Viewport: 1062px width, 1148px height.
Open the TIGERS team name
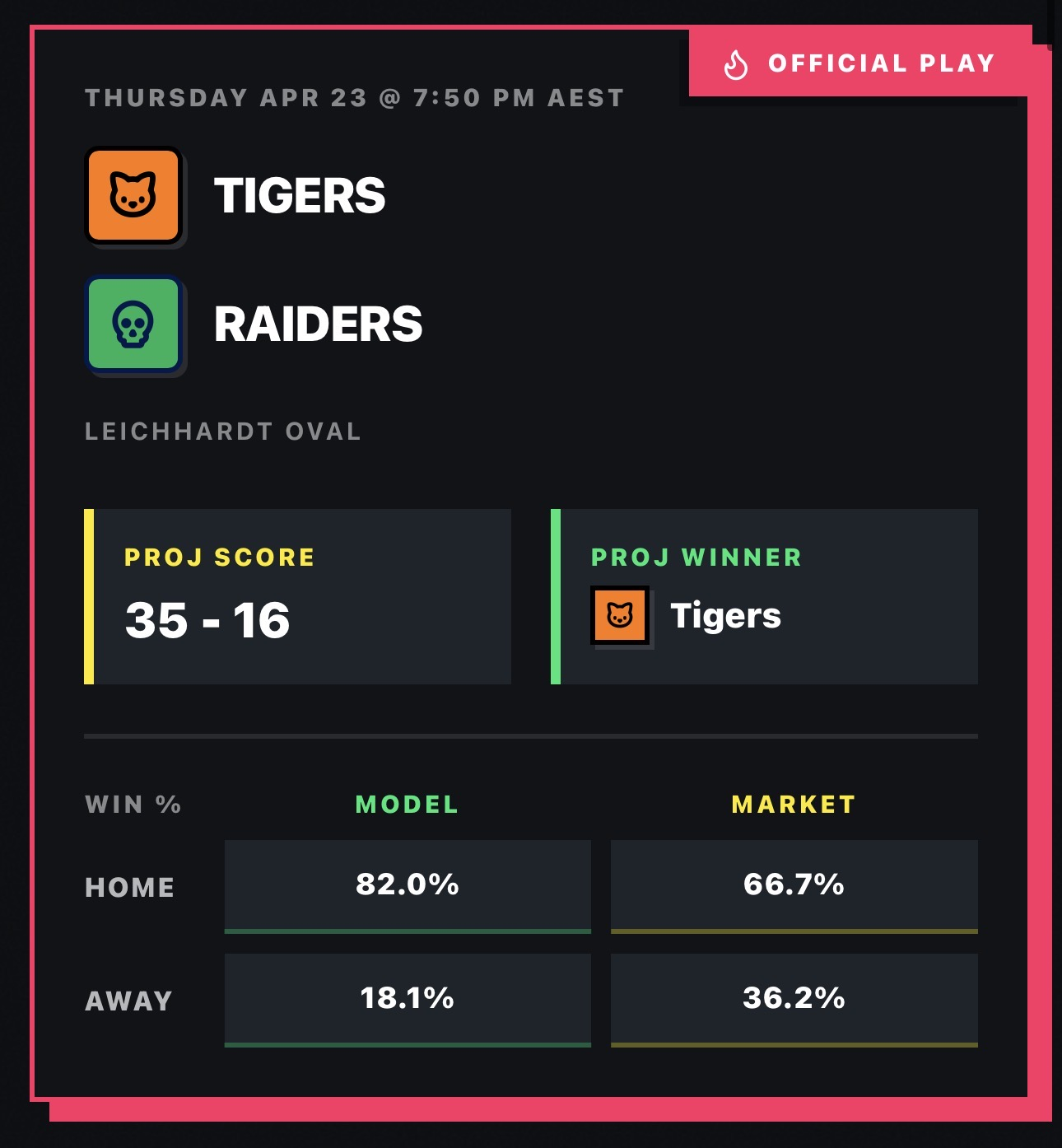point(300,196)
